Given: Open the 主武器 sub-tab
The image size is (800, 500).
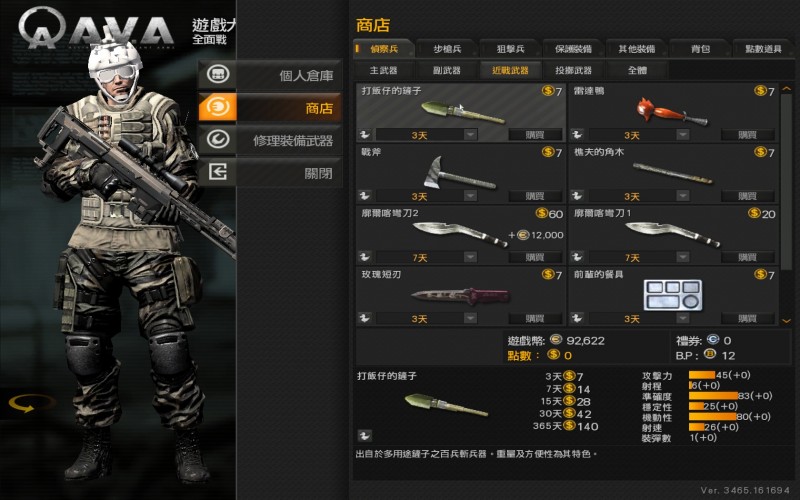Looking at the screenshot, I should pos(384,70).
